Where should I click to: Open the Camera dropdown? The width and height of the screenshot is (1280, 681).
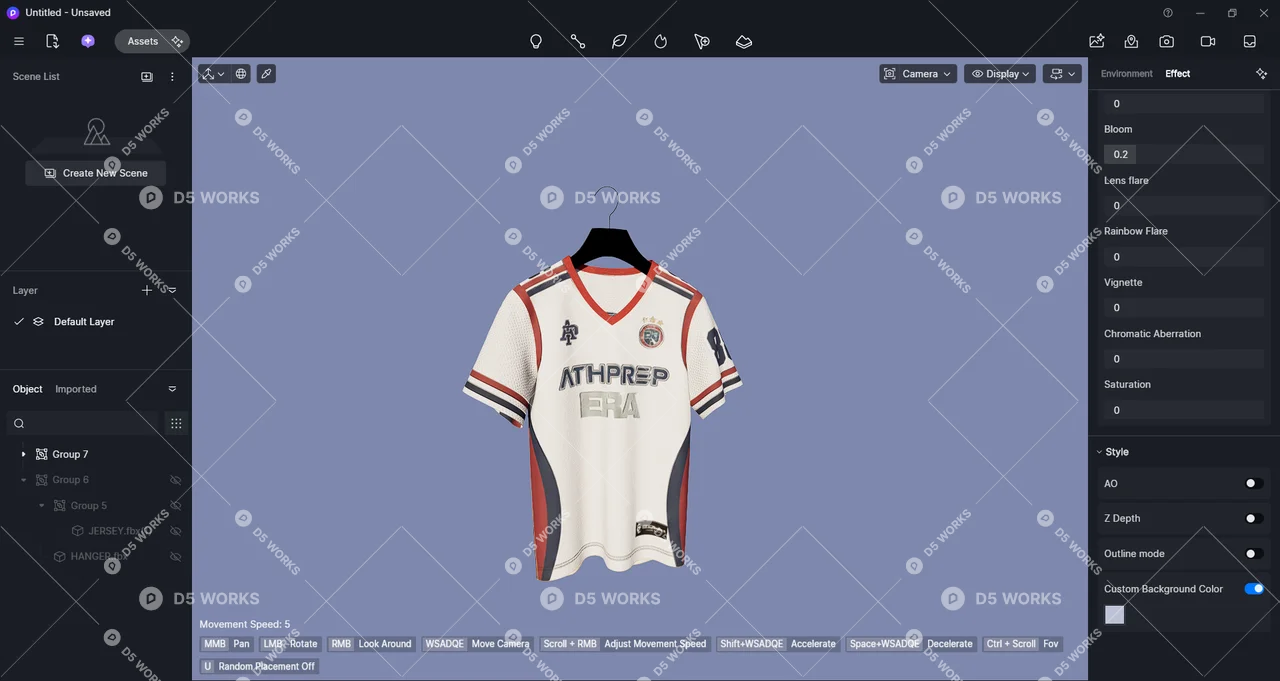(x=917, y=73)
